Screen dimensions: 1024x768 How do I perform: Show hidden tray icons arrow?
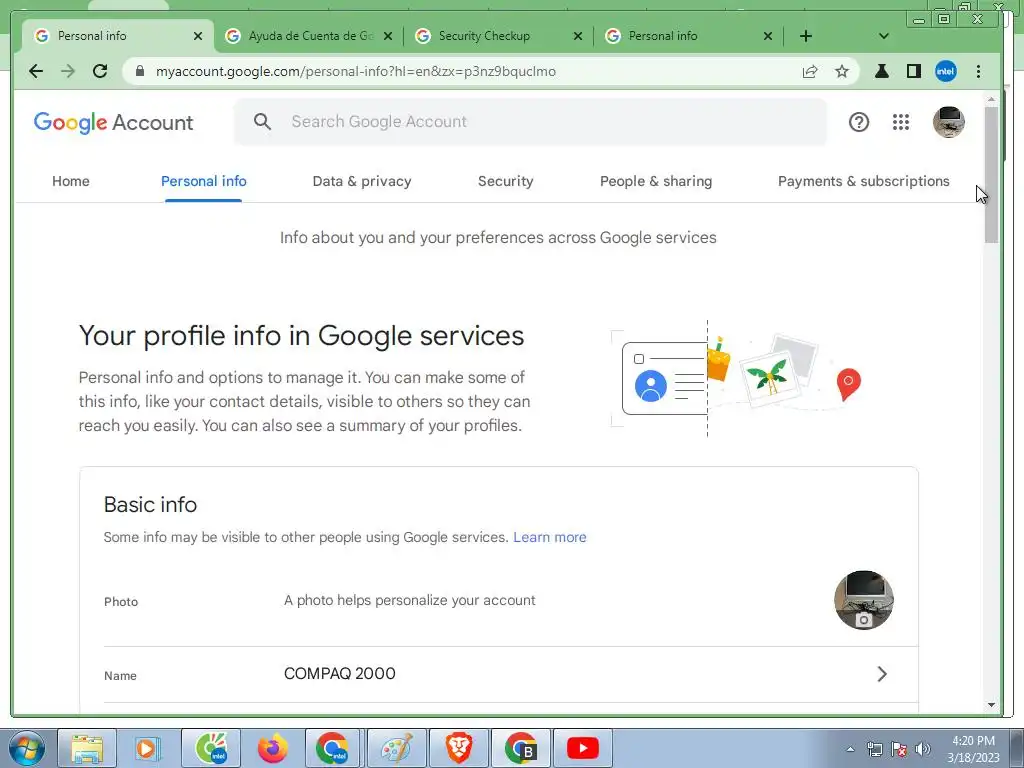click(850, 749)
